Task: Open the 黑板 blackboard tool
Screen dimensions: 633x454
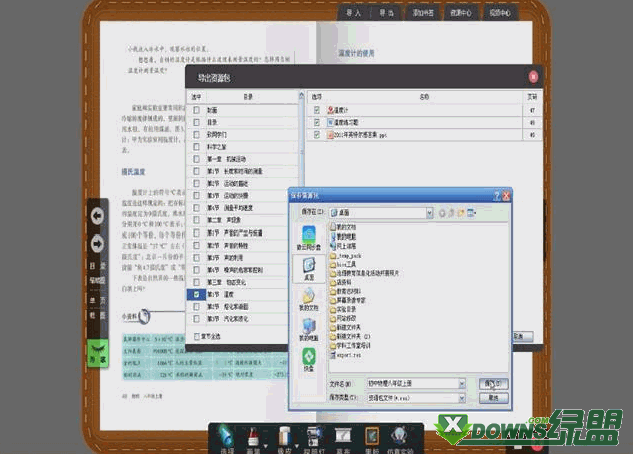Action: 372,440
